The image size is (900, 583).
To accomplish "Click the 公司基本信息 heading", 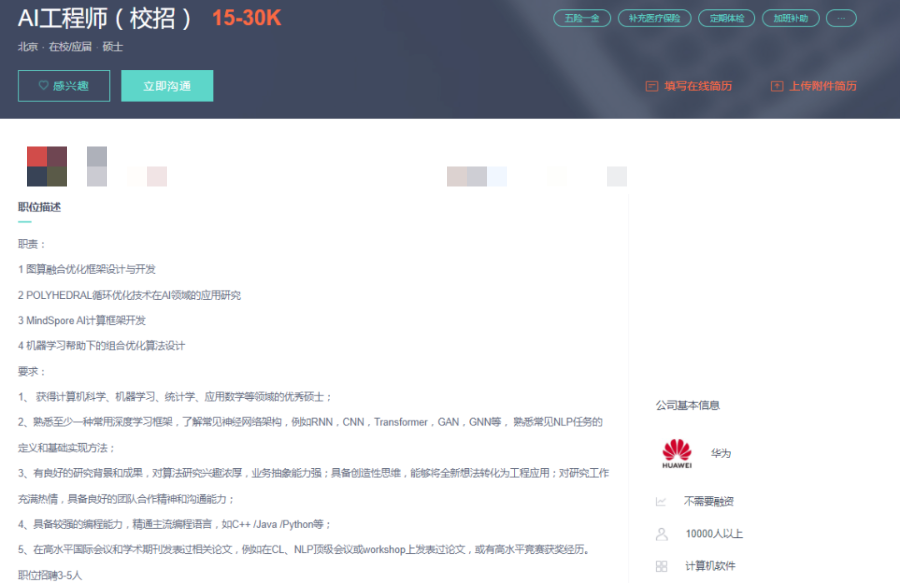I will pos(688,406).
